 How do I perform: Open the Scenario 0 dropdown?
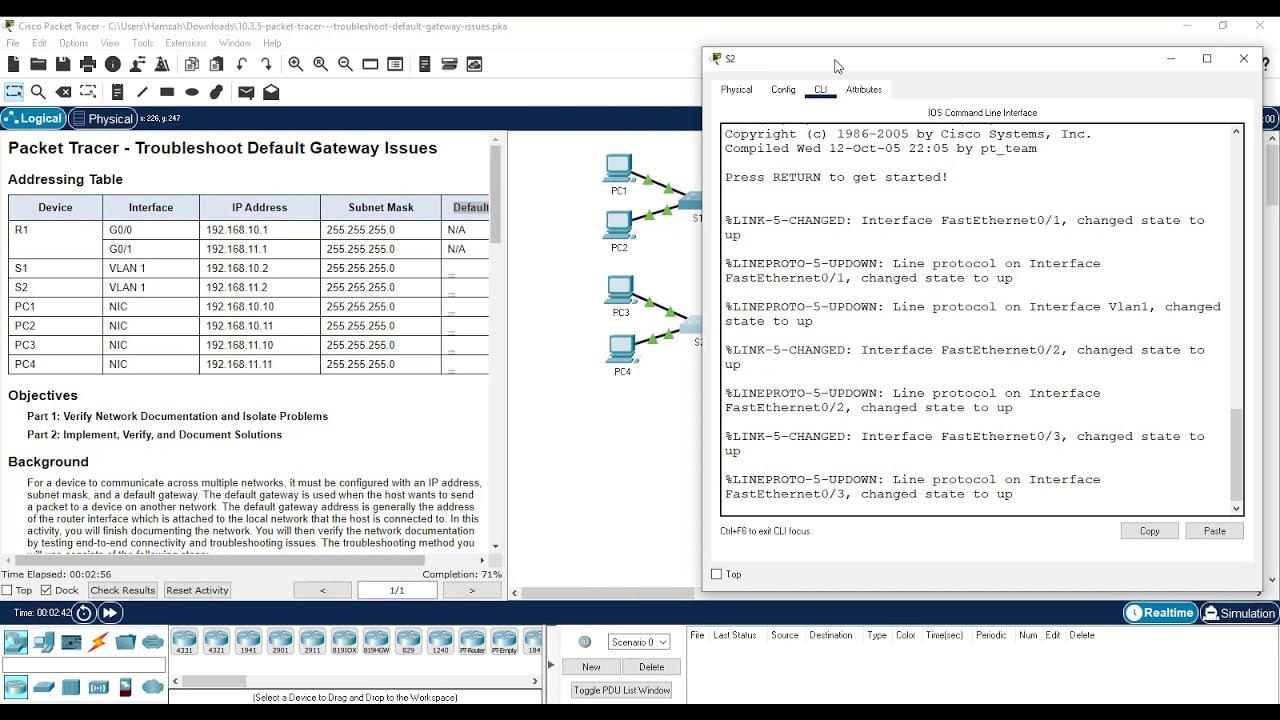tap(638, 642)
